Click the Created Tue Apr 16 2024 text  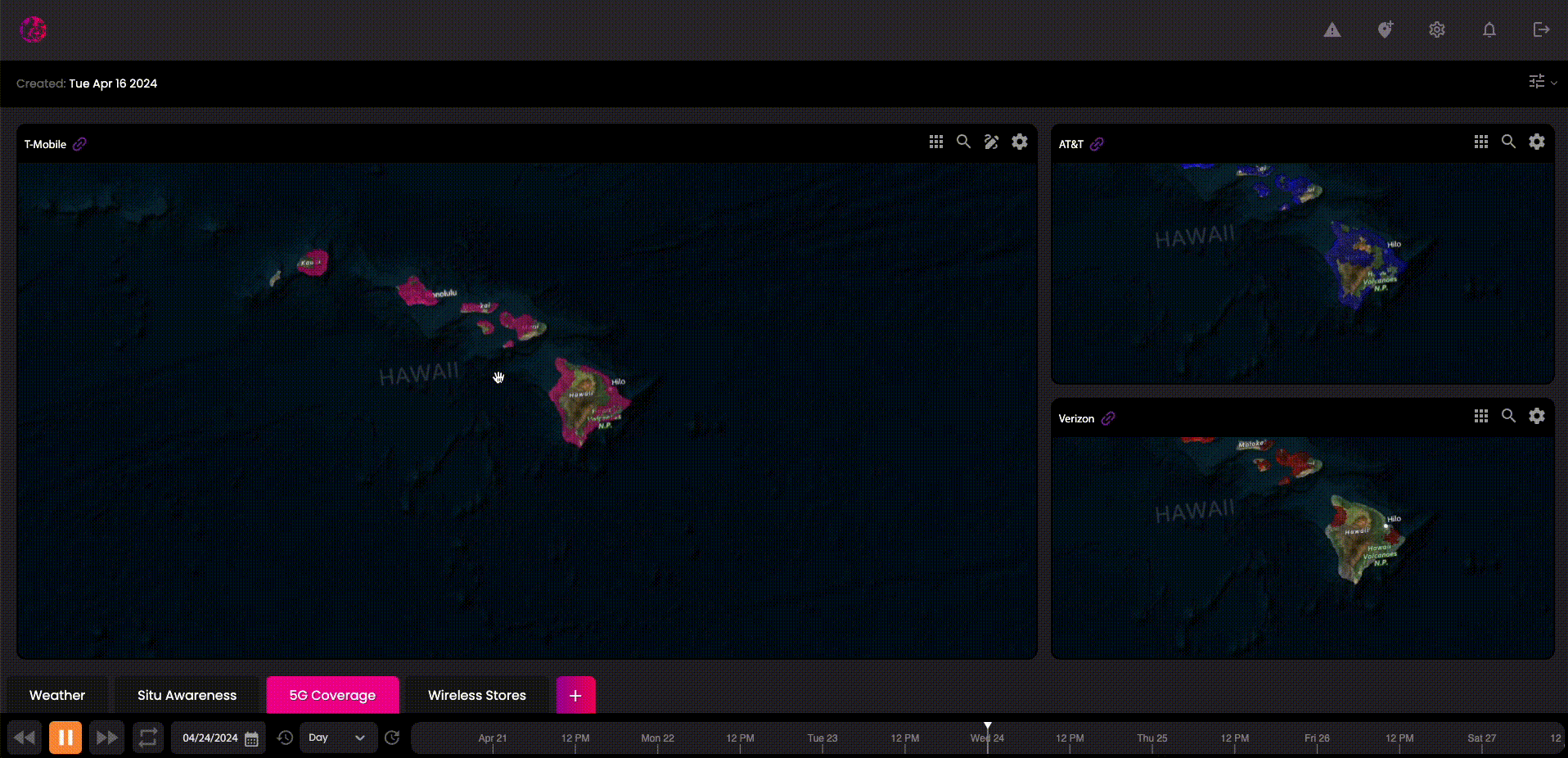pyautogui.click(x=87, y=83)
